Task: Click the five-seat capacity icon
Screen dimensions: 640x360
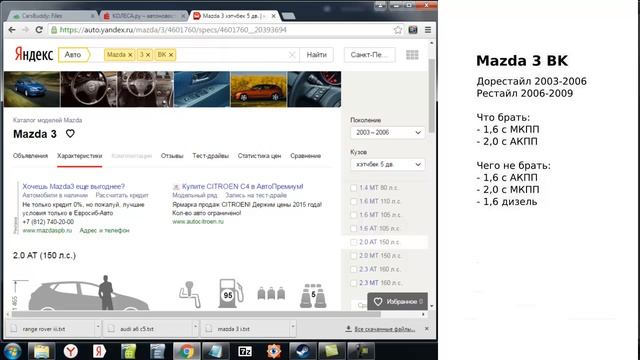Action: coord(313,296)
